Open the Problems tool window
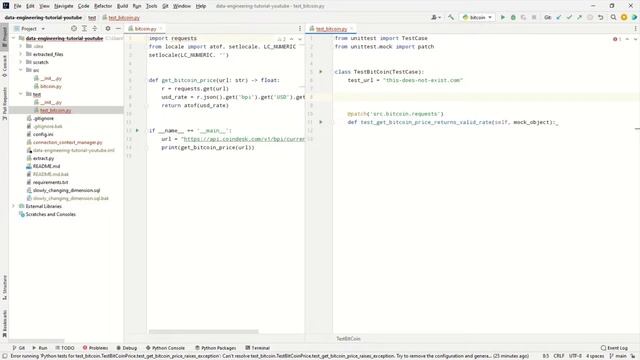The width and height of the screenshot is (640, 360). [95, 348]
